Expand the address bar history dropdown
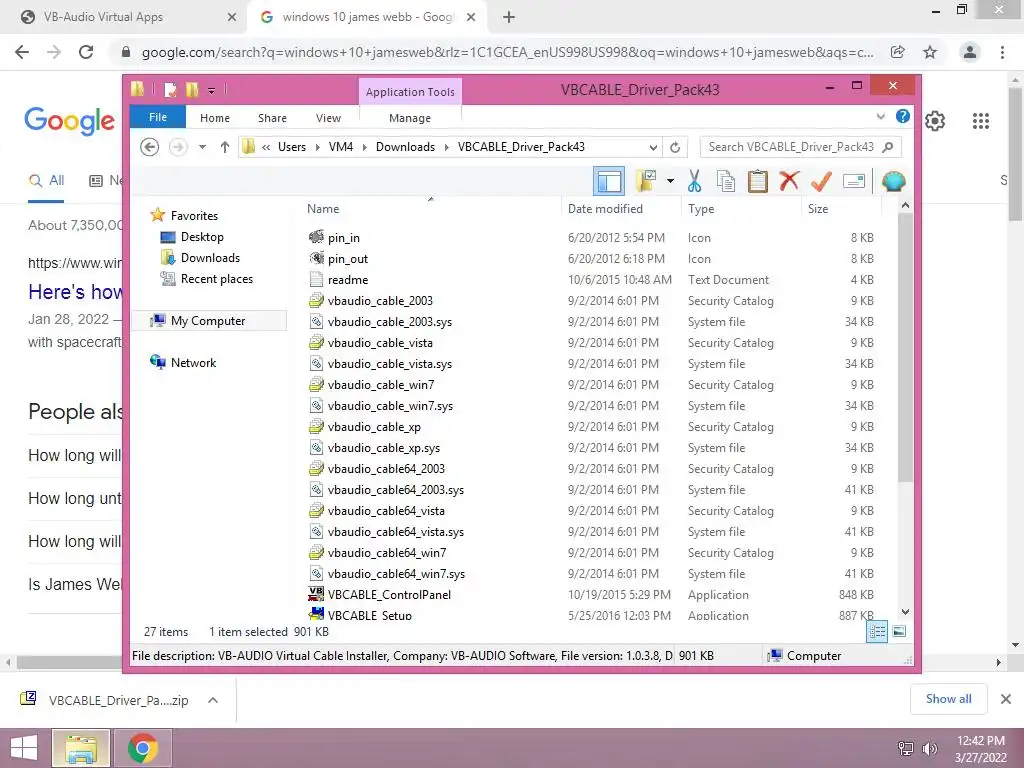Screen dimensions: 1024x768 coord(653,147)
